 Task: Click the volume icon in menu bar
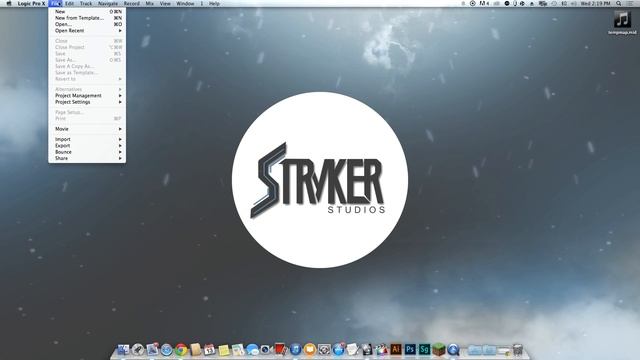pos(574,3)
